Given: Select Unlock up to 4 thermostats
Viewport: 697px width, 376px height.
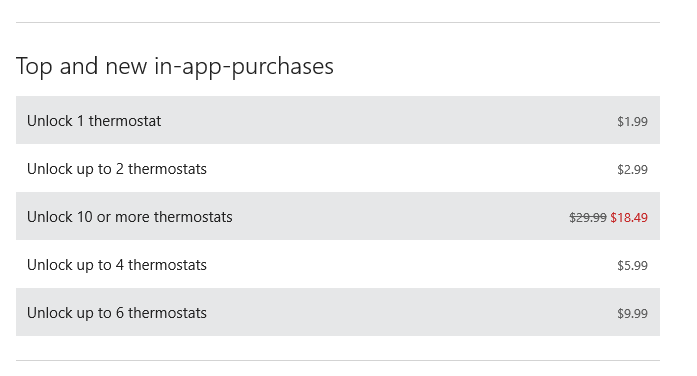Looking at the screenshot, I should 338,264.
